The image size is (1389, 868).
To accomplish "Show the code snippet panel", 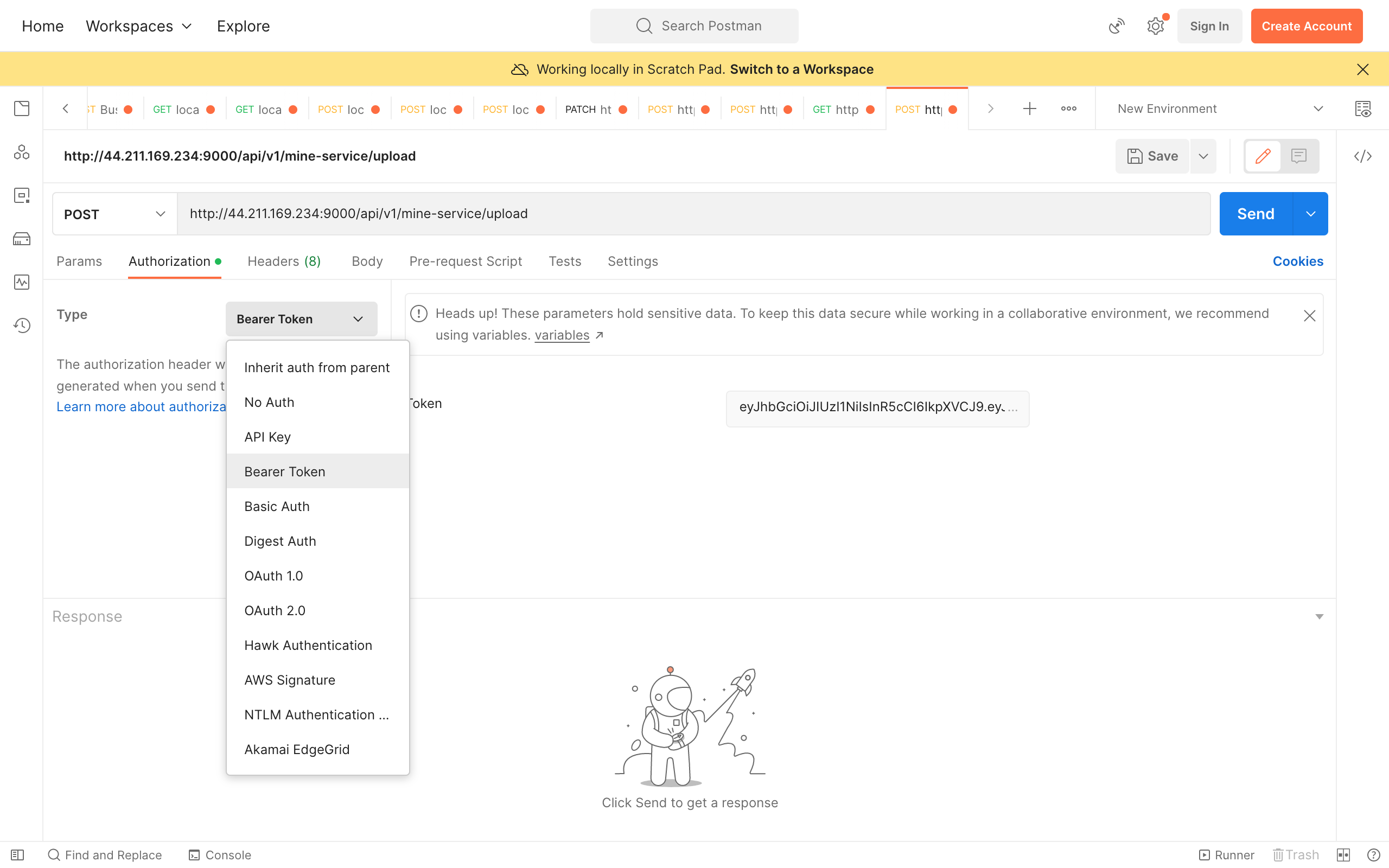I will (x=1362, y=156).
